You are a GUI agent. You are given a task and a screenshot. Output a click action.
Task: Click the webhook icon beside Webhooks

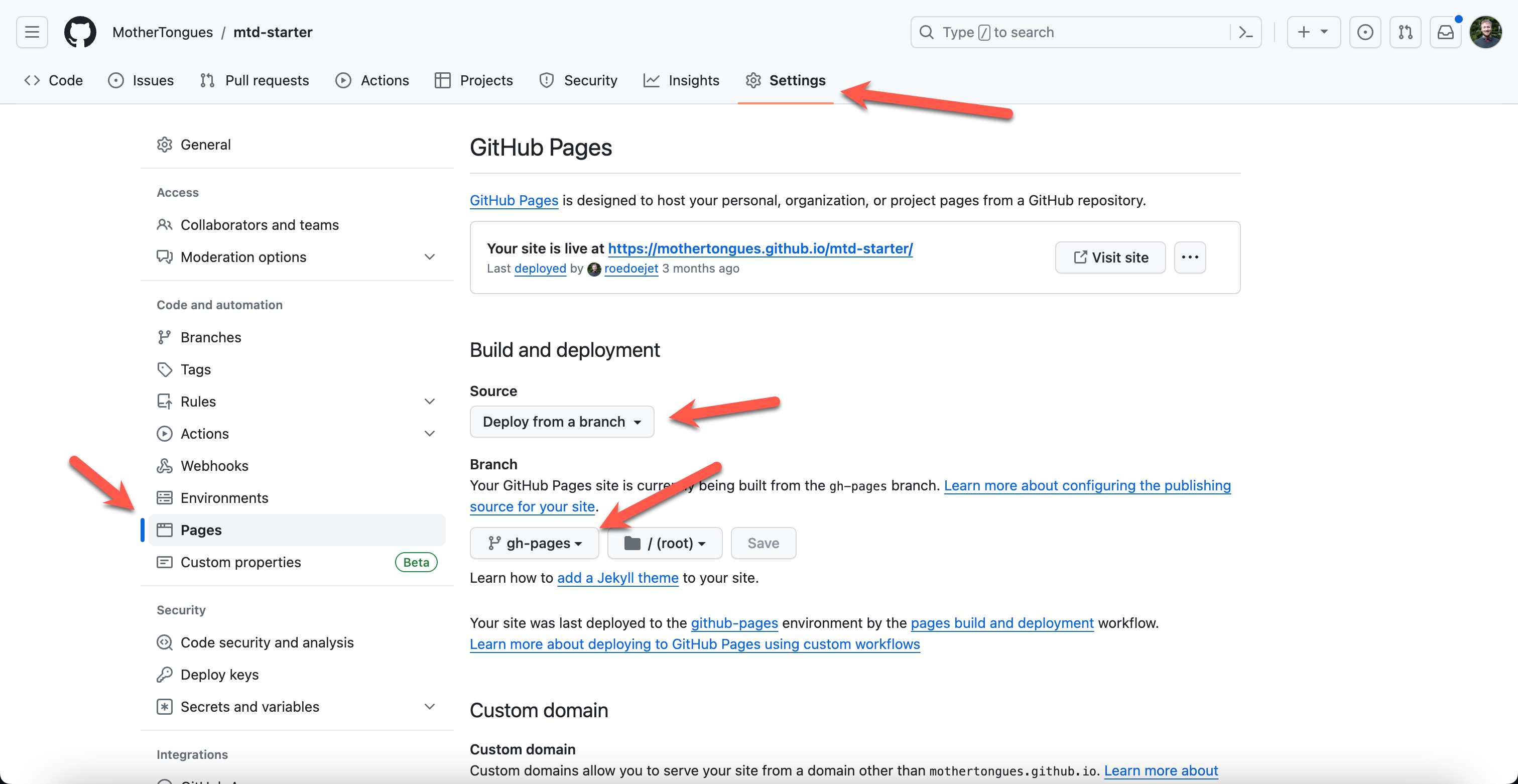[x=165, y=466]
